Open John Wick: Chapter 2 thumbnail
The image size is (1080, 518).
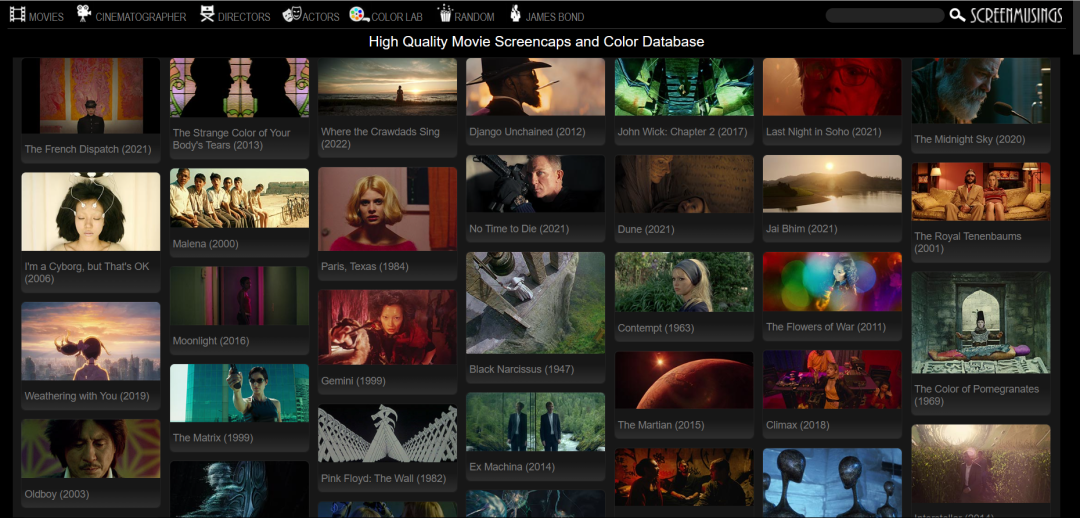[x=684, y=87]
